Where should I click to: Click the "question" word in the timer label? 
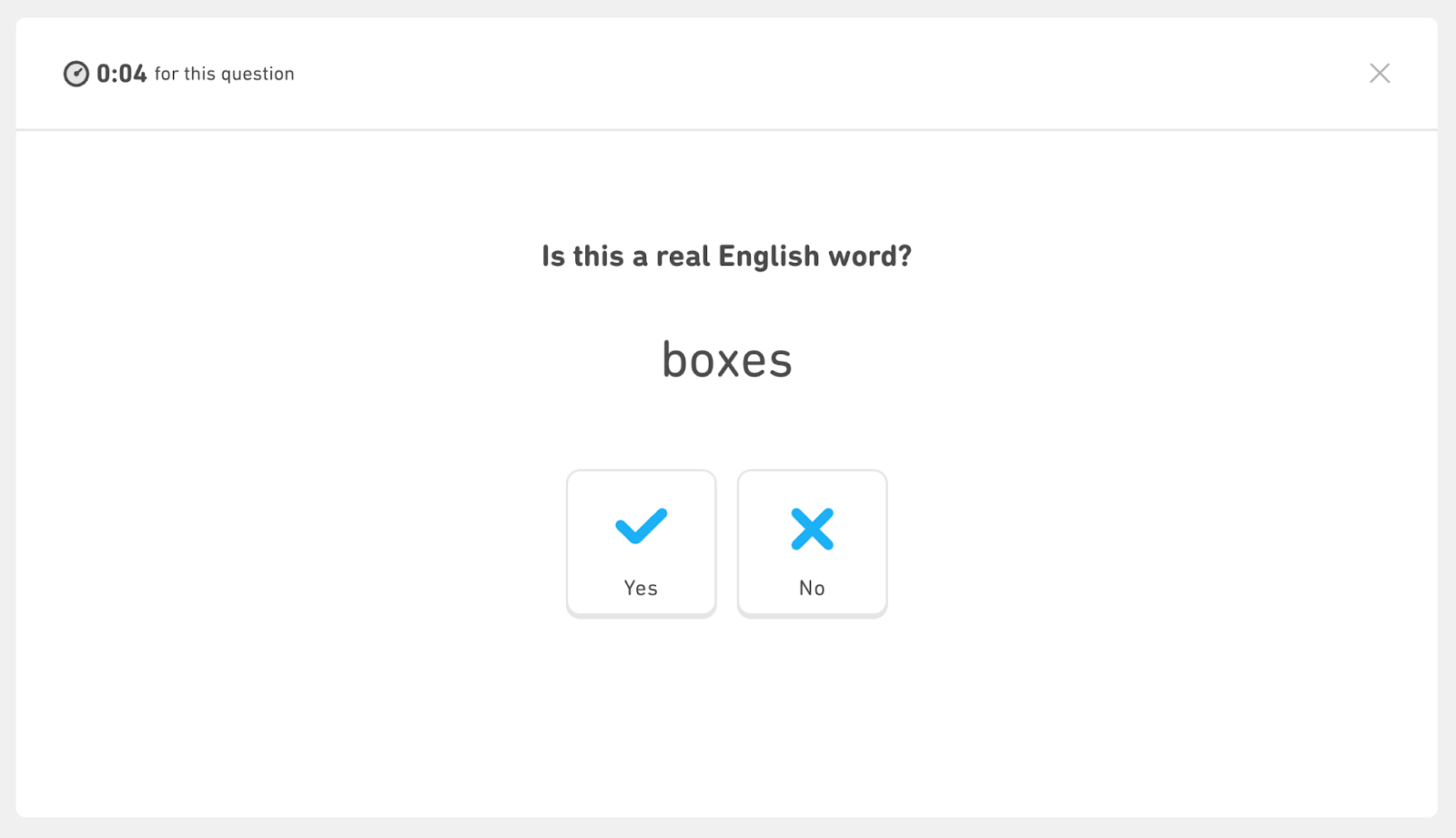point(258,75)
